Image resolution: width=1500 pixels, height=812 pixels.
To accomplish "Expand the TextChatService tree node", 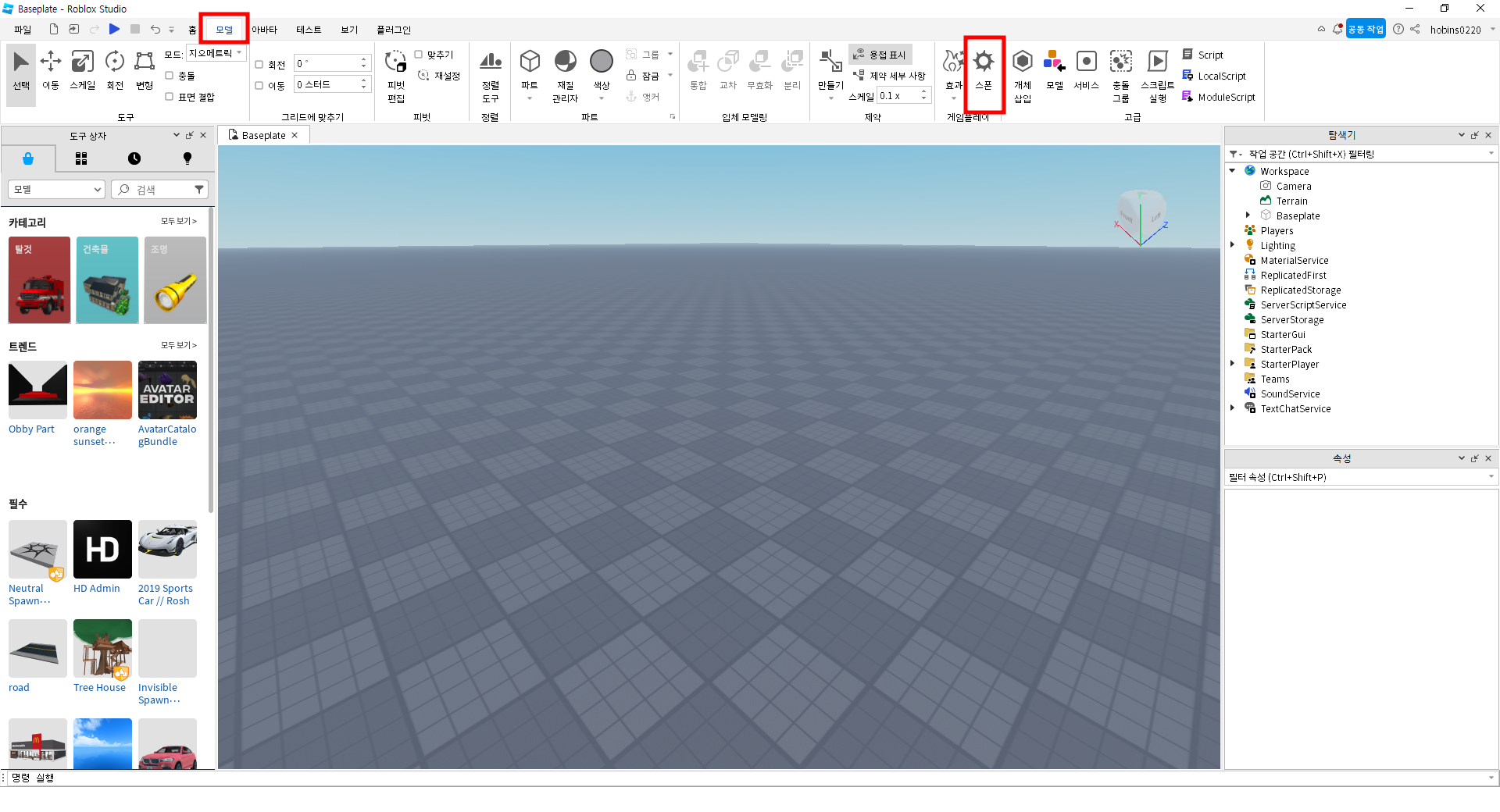I will [1233, 408].
